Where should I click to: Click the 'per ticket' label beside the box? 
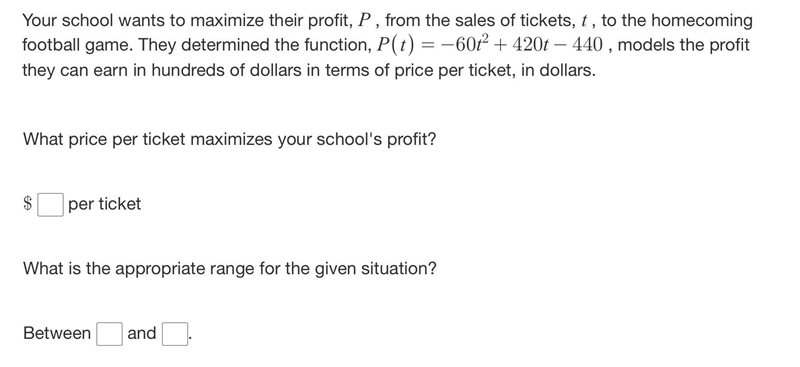[105, 204]
